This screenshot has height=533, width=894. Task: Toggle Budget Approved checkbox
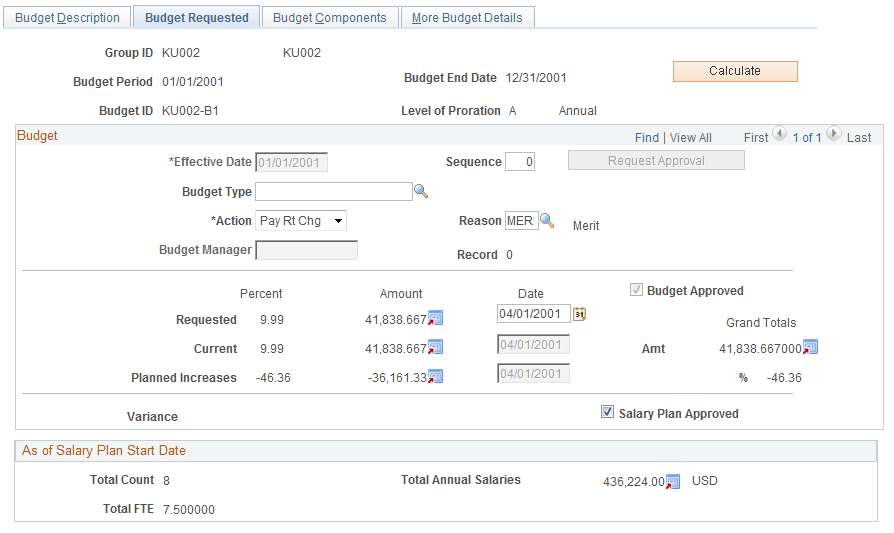636,290
